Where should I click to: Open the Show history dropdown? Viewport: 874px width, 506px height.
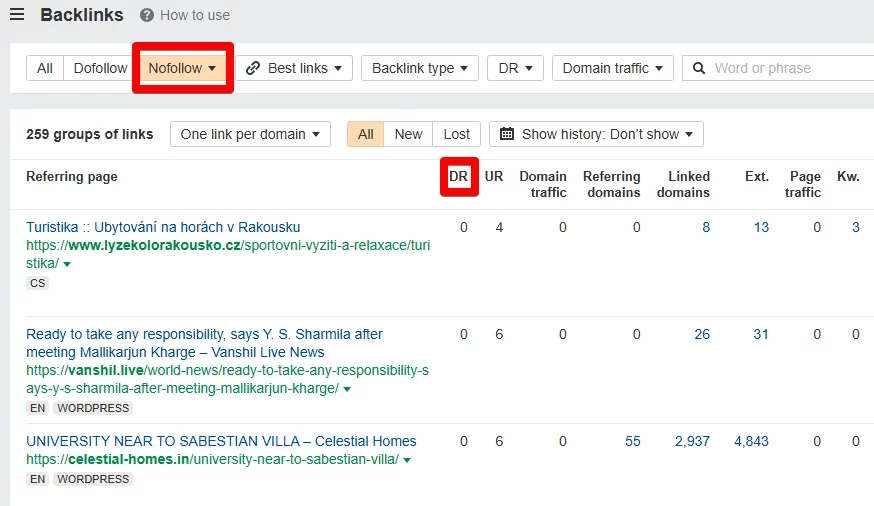(x=596, y=134)
